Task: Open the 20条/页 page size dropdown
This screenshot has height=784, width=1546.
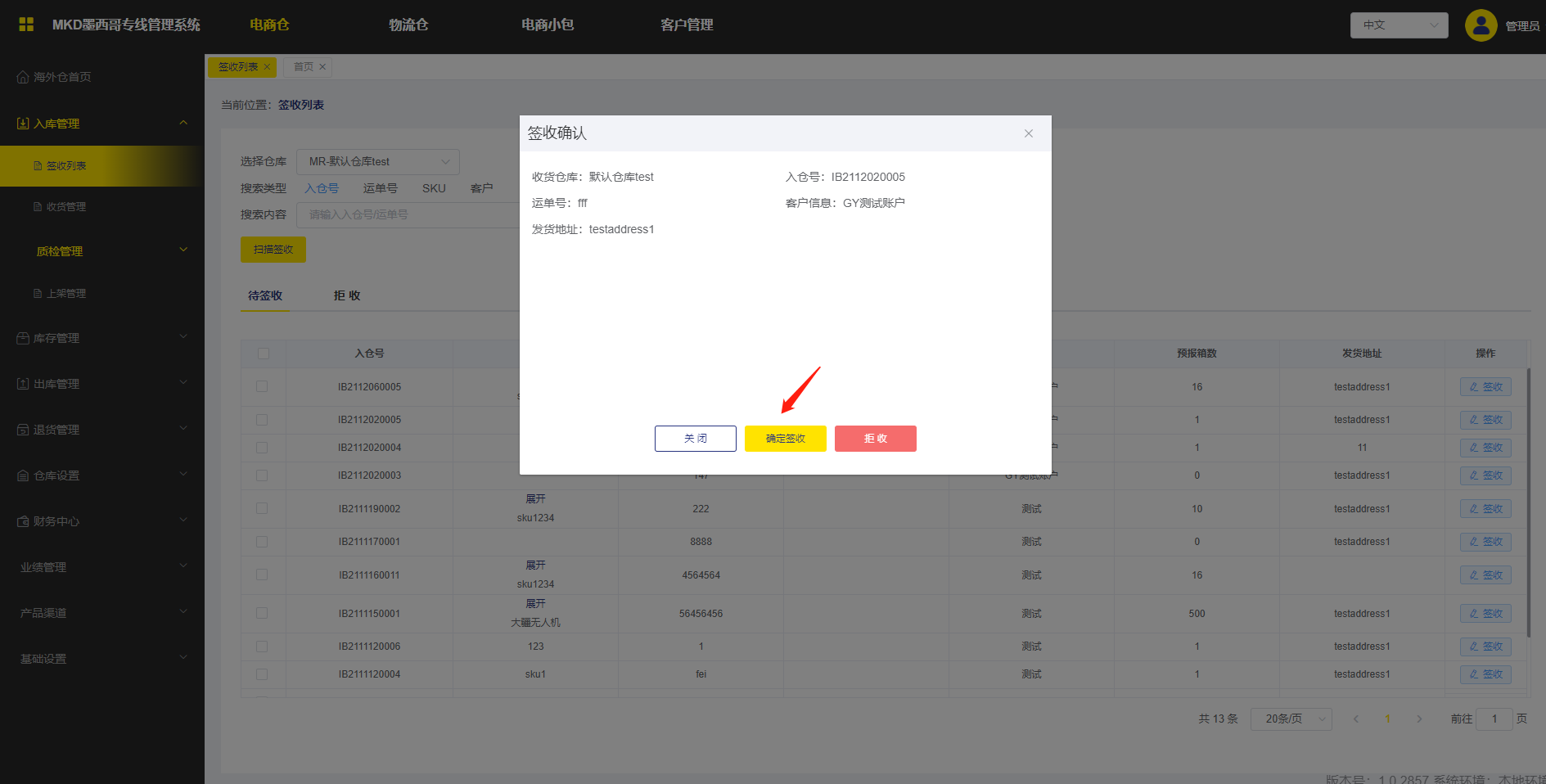Action: click(1291, 719)
